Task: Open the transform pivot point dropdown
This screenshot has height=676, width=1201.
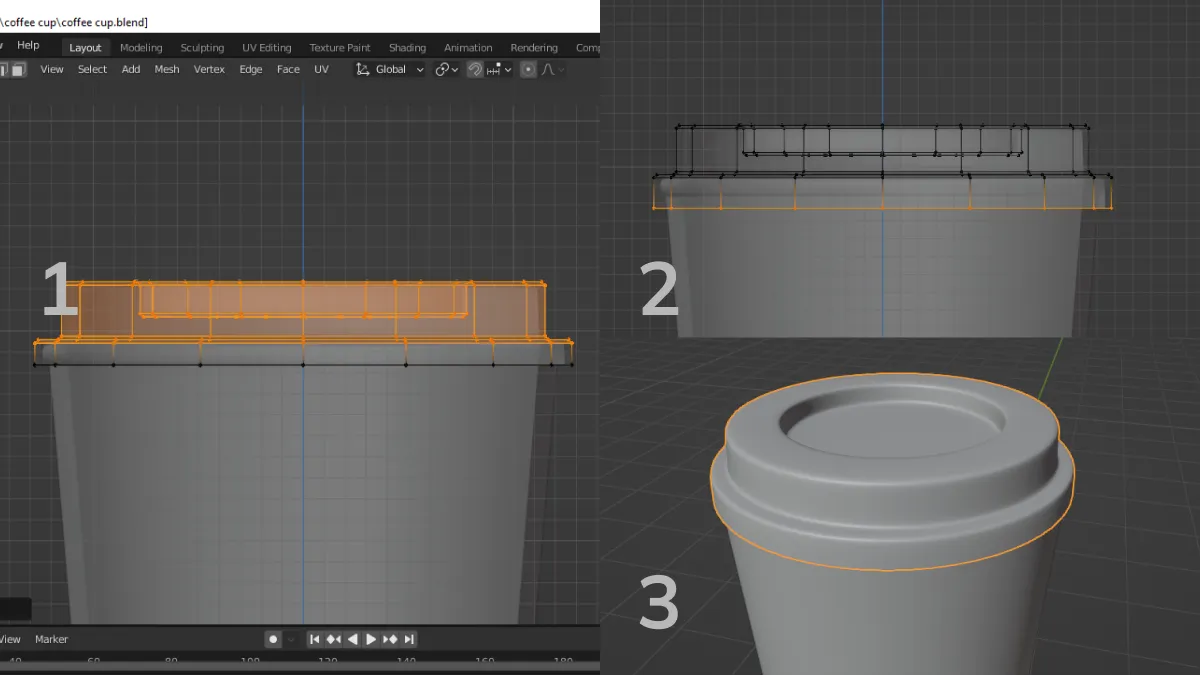Action: point(447,70)
